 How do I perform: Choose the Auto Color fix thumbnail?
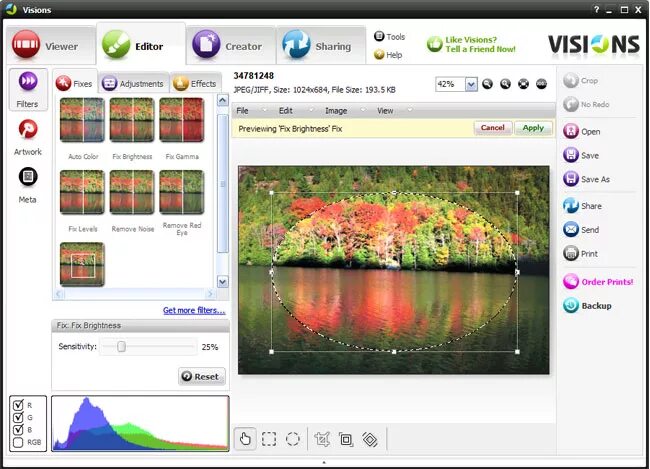[x=82, y=120]
